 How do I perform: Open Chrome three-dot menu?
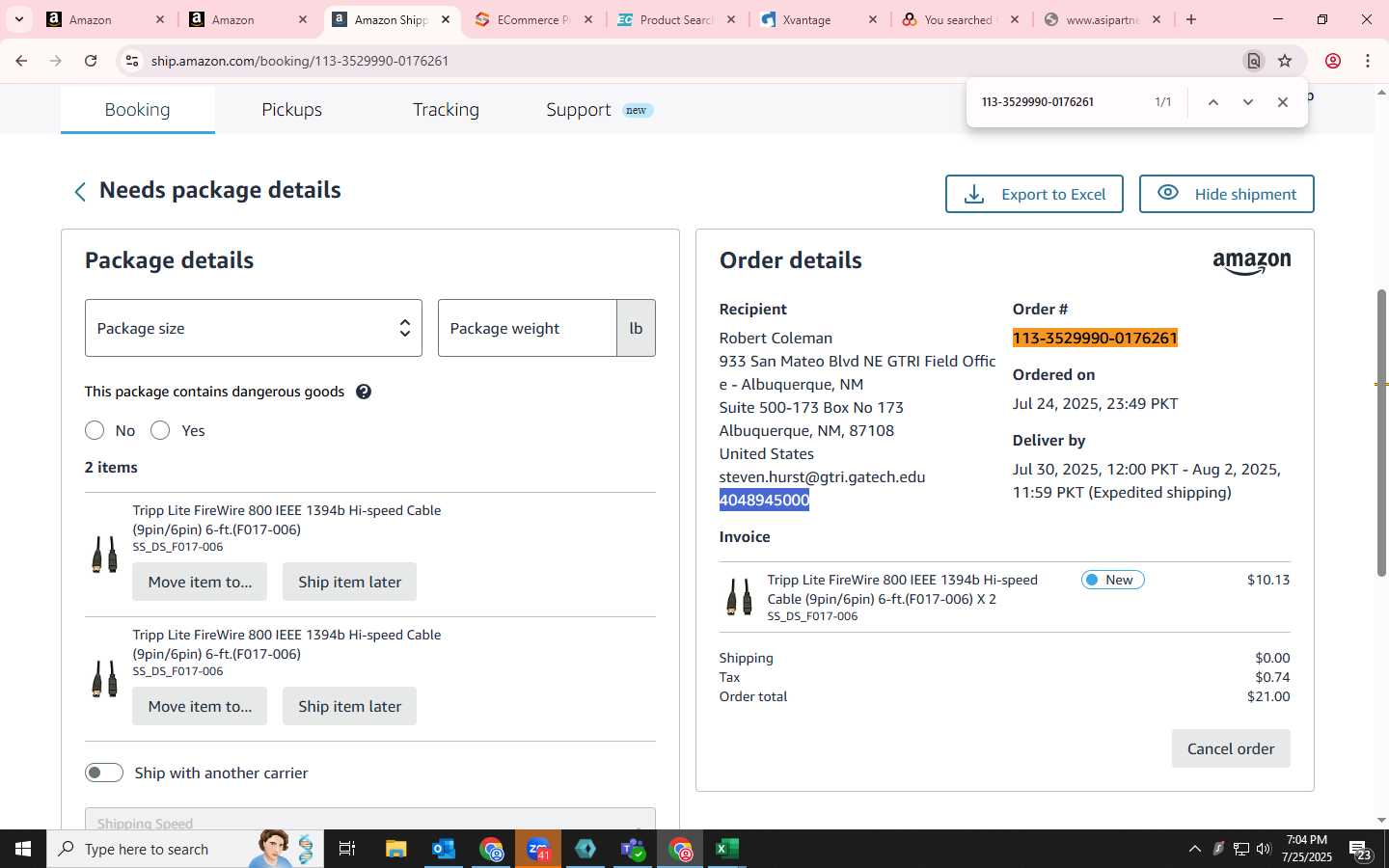(x=1368, y=61)
